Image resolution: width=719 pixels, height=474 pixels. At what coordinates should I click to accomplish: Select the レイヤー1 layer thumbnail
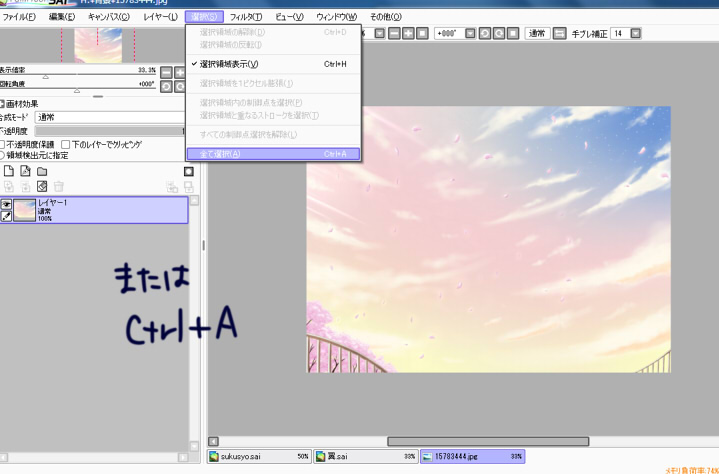[x=24, y=210]
